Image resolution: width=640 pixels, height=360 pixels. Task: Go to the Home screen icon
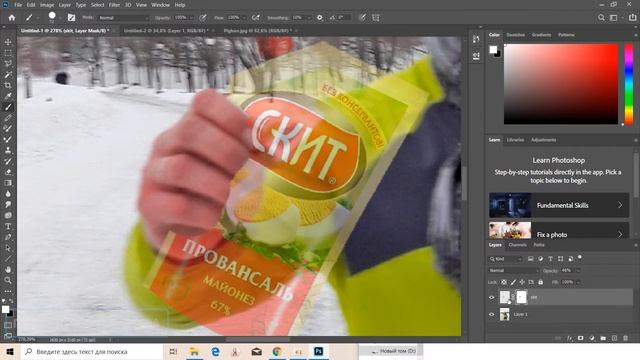pos(12,18)
